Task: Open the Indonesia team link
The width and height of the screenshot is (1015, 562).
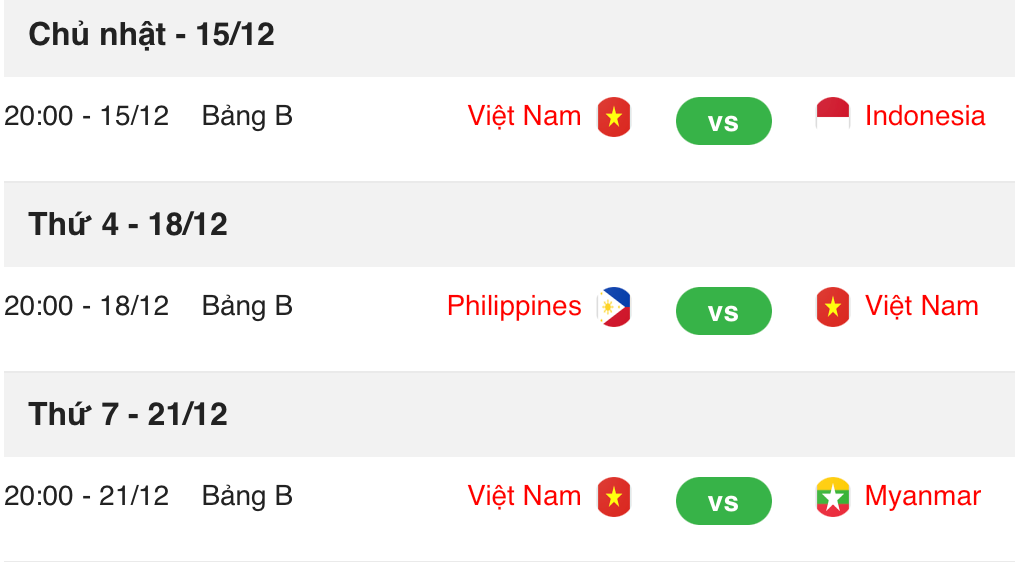Action: coord(924,116)
